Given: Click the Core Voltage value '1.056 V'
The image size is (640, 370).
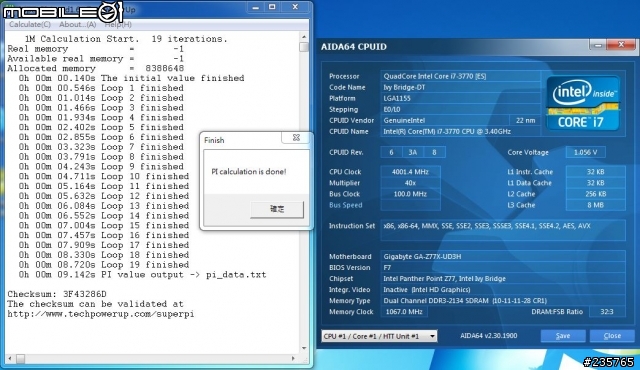Looking at the screenshot, I should coord(585,152).
